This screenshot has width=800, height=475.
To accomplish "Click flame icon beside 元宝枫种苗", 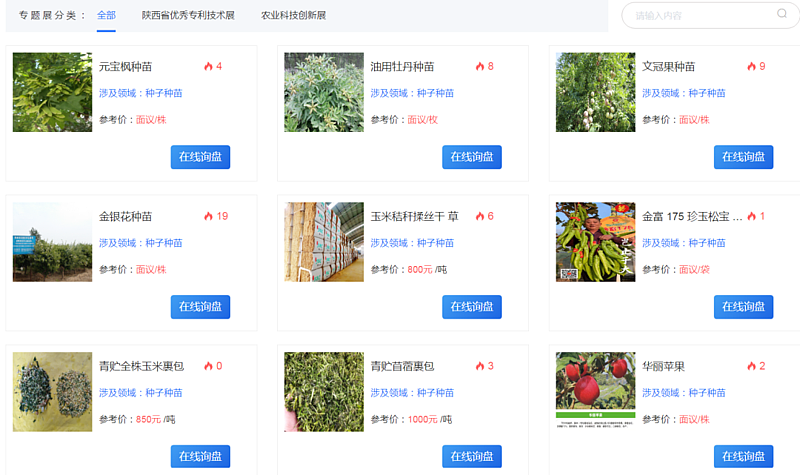I will [x=208, y=67].
